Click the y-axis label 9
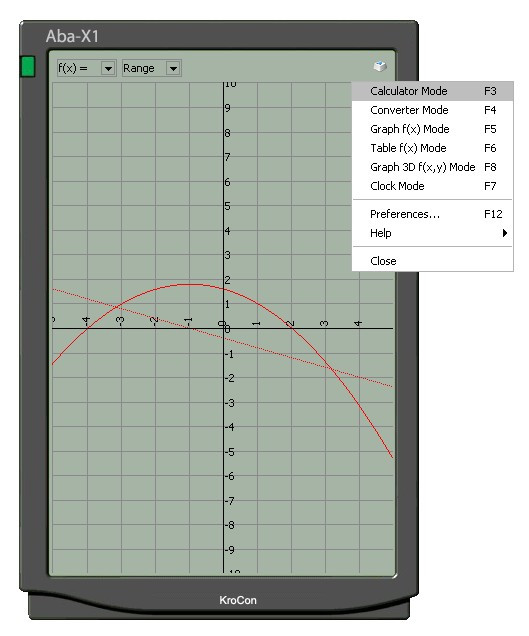The image size is (529, 636). [228, 108]
